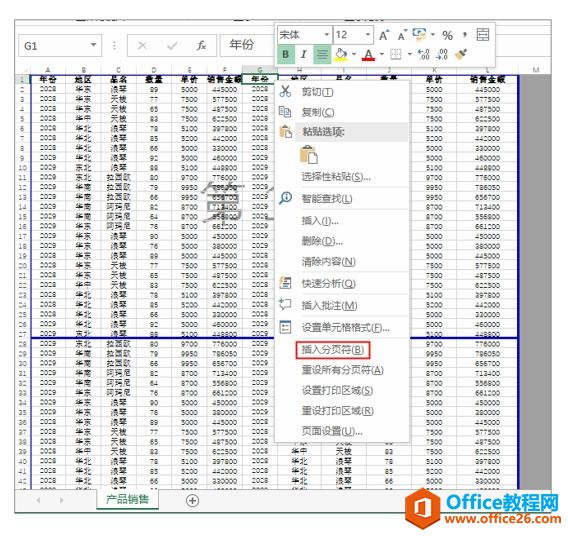The width and height of the screenshot is (568, 536).
Task: Add a new sheet with plus button
Action: coord(192,501)
